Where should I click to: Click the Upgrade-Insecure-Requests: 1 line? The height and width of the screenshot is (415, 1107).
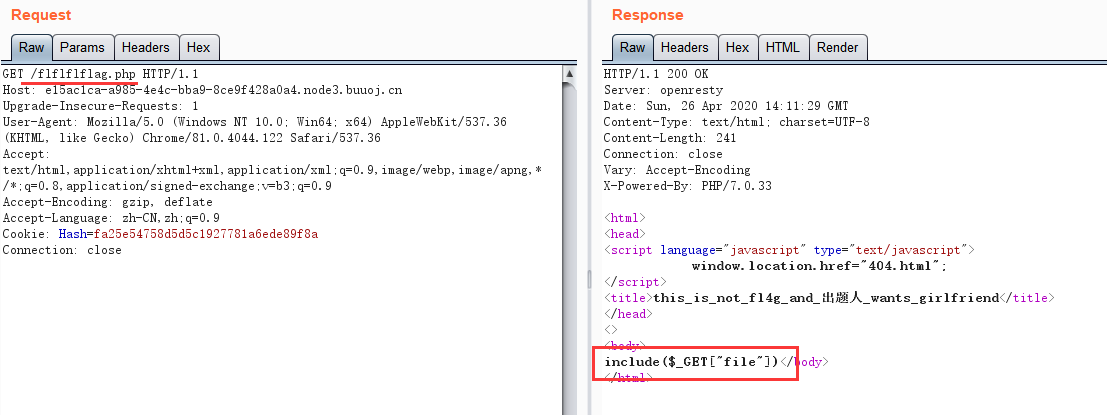(101, 106)
